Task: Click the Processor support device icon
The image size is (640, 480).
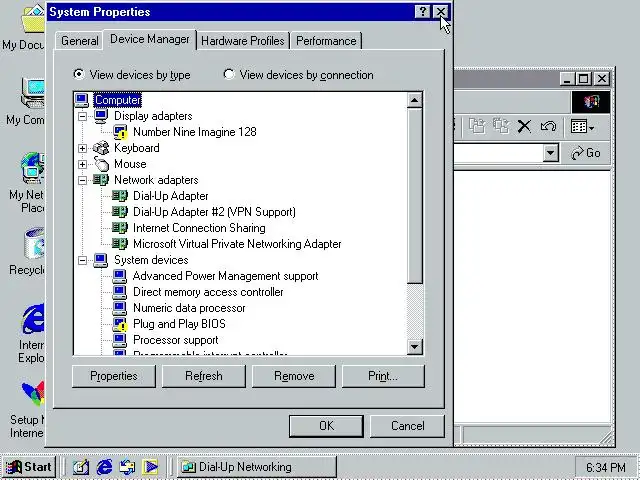Action: [120, 340]
